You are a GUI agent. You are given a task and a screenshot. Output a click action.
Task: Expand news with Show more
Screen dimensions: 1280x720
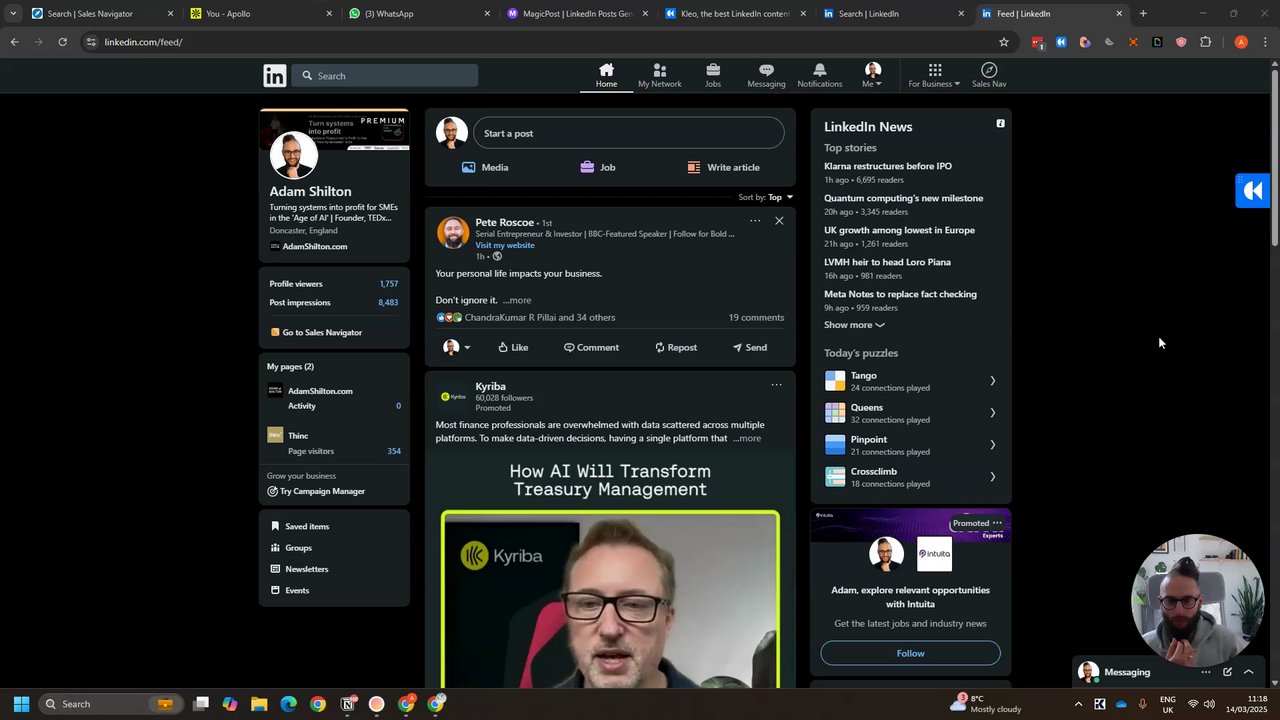854,325
